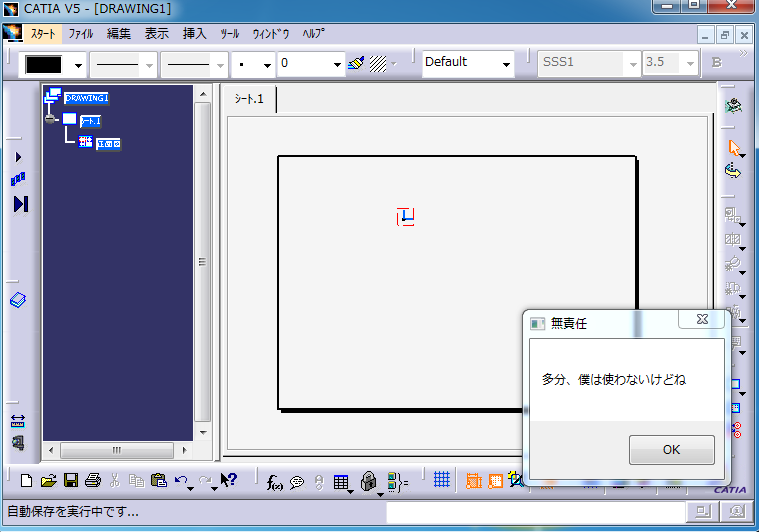Viewport: 759px width, 532px height.
Task: Toggle the Bold text button
Action: click(x=716, y=63)
